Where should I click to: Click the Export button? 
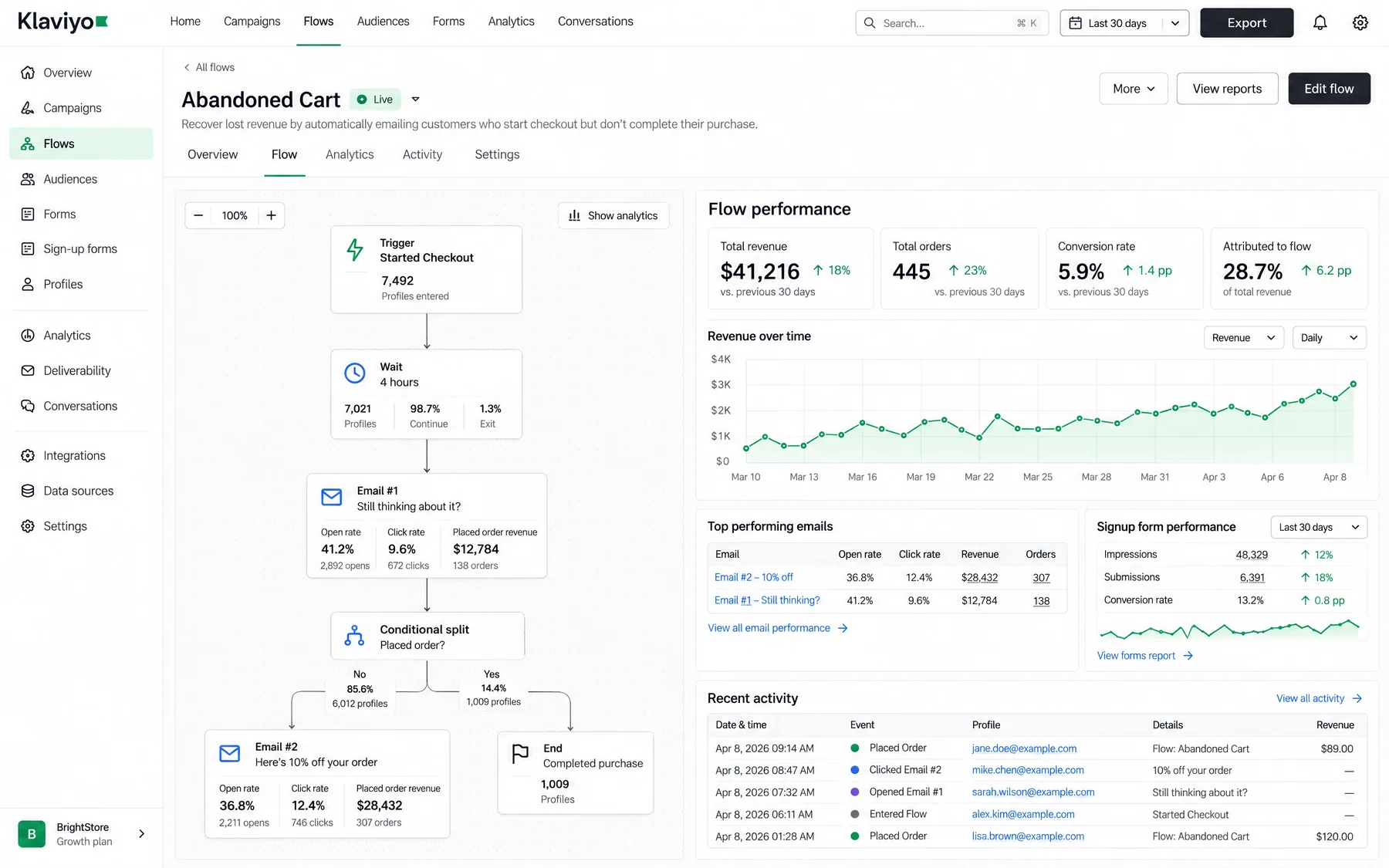[1247, 23]
